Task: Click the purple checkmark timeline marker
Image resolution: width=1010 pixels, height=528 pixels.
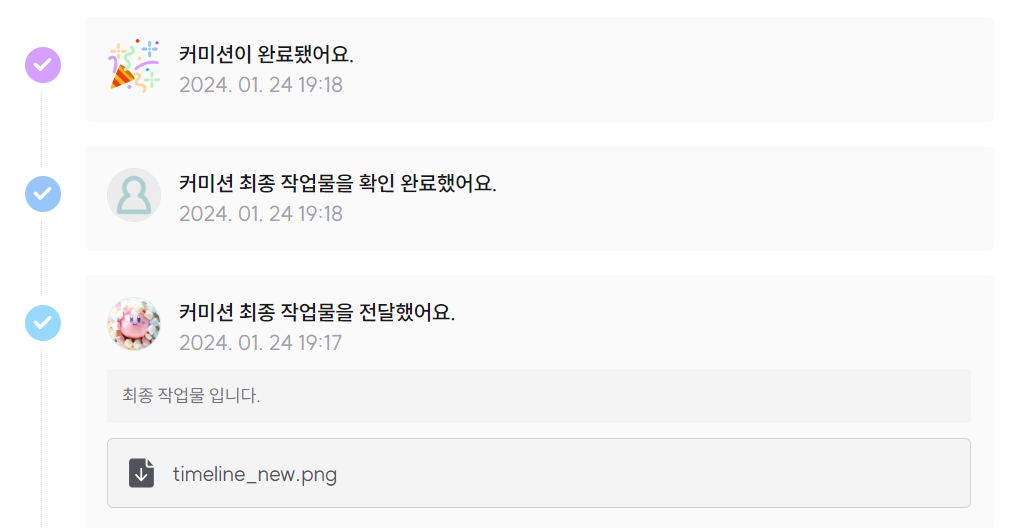Action: pos(43,65)
